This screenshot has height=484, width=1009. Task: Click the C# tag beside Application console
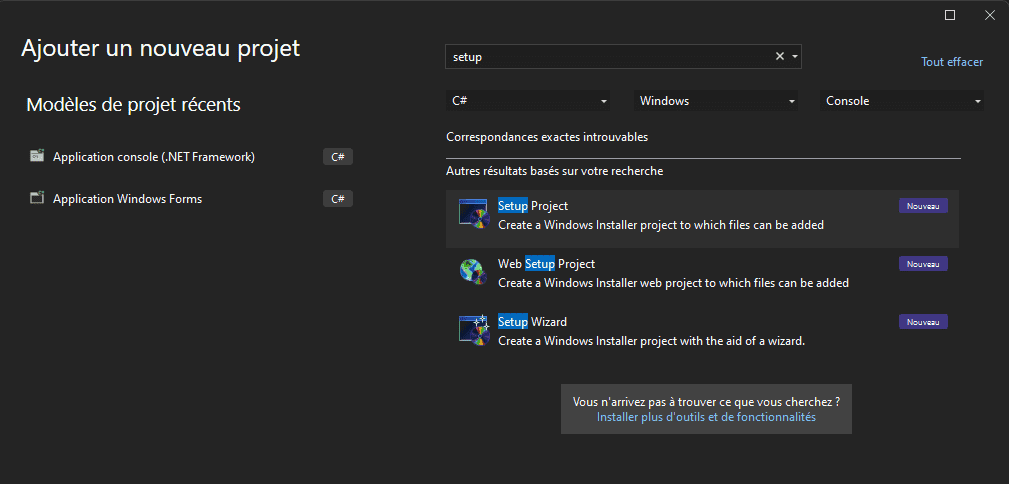338,156
